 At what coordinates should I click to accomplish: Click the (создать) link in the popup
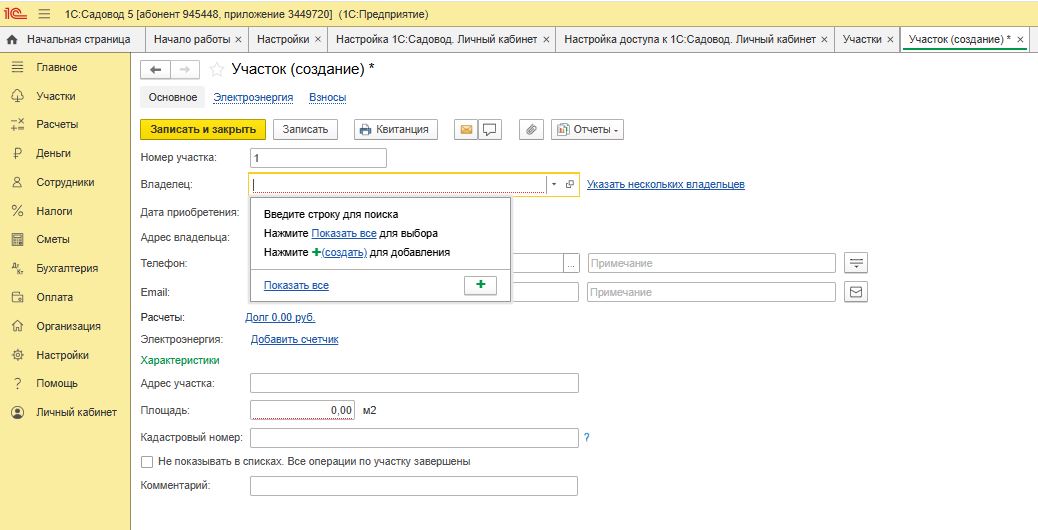coord(344,252)
